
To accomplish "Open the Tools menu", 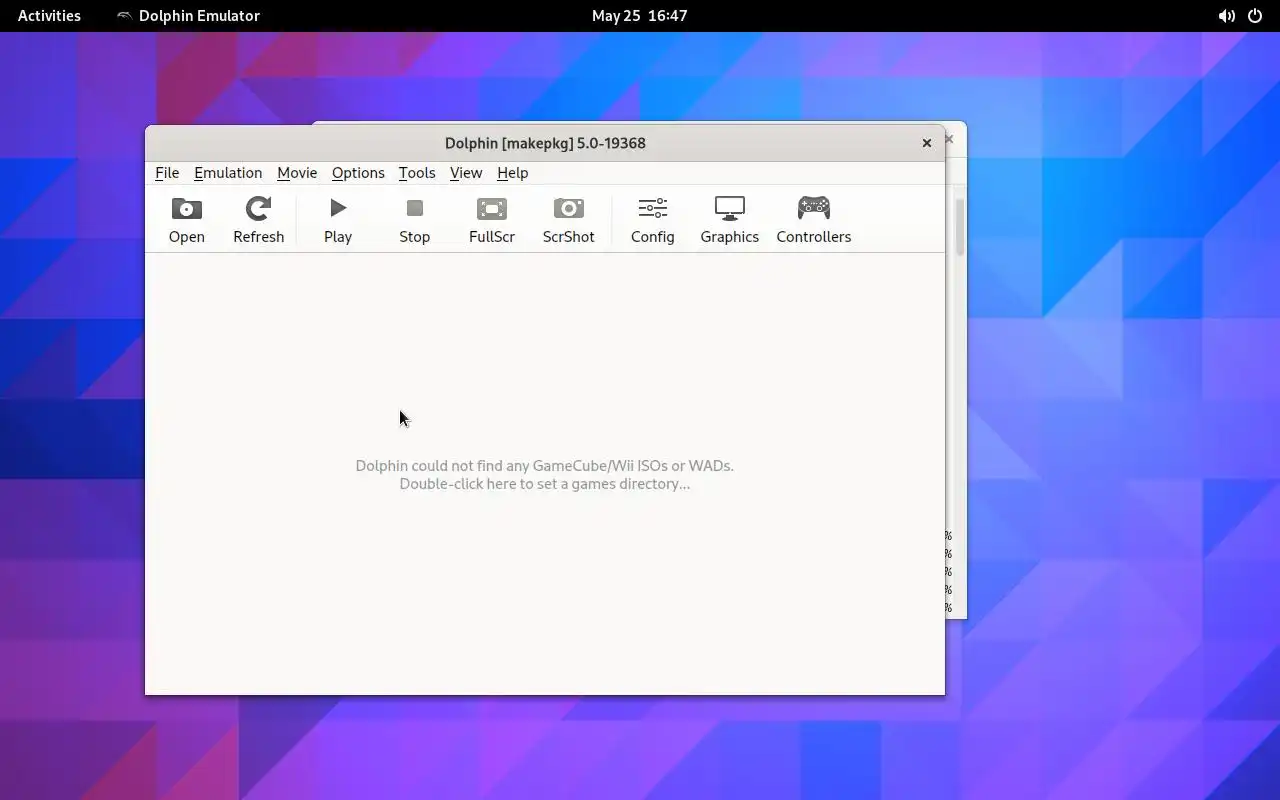I will click(x=417, y=173).
